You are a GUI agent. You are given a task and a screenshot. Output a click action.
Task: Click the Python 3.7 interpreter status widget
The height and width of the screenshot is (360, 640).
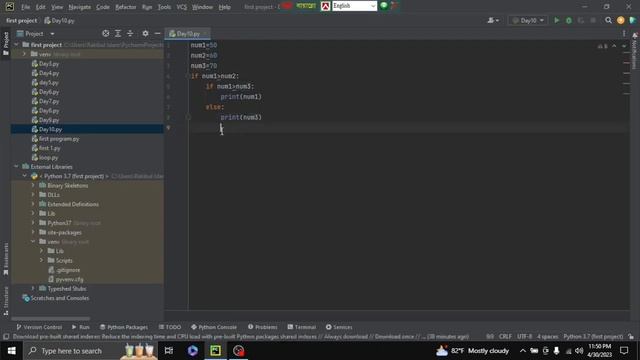coord(593,337)
